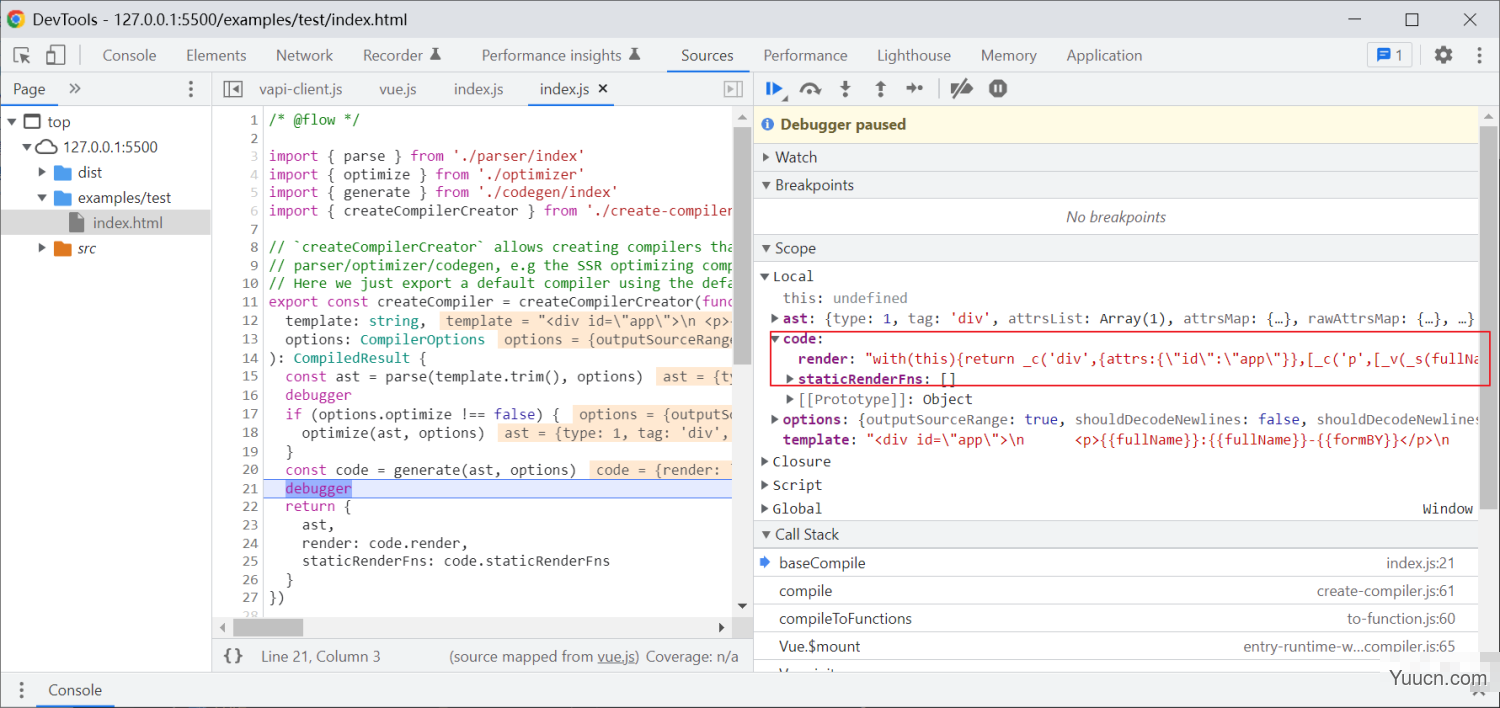The height and width of the screenshot is (708, 1500).
Task: Collapse the examples/test folder
Action: coord(42,198)
